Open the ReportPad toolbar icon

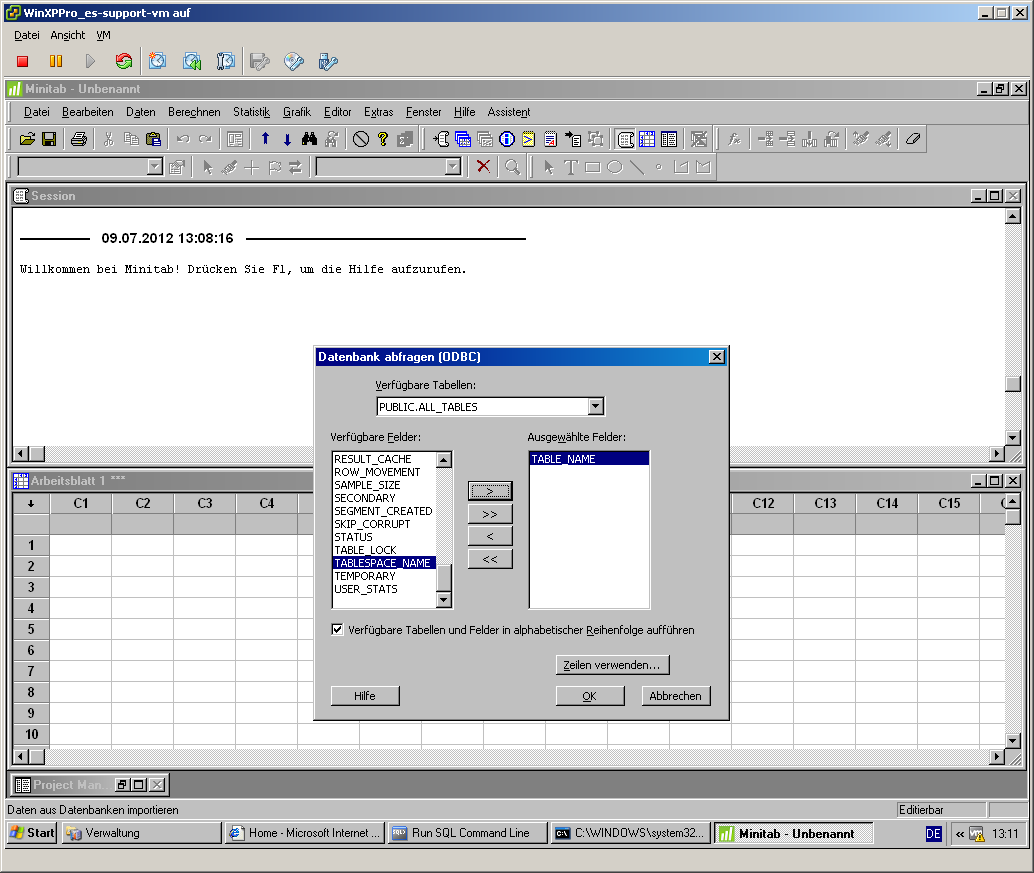point(551,139)
